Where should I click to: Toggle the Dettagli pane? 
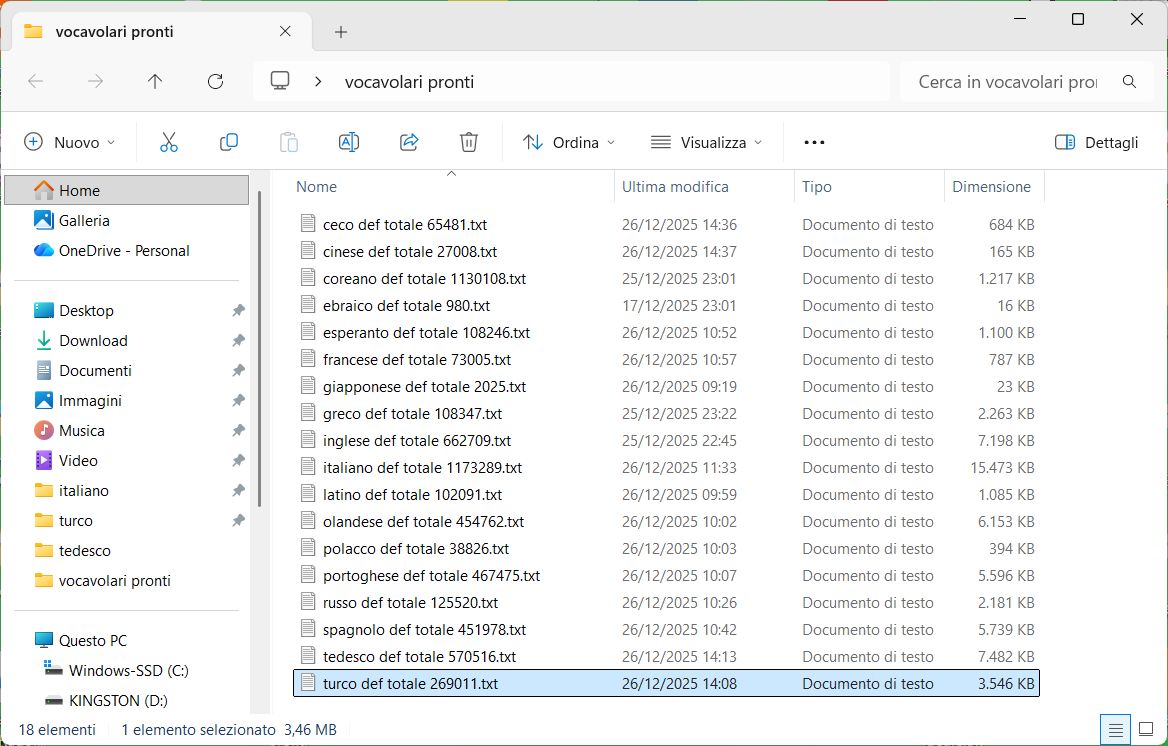click(x=1097, y=142)
